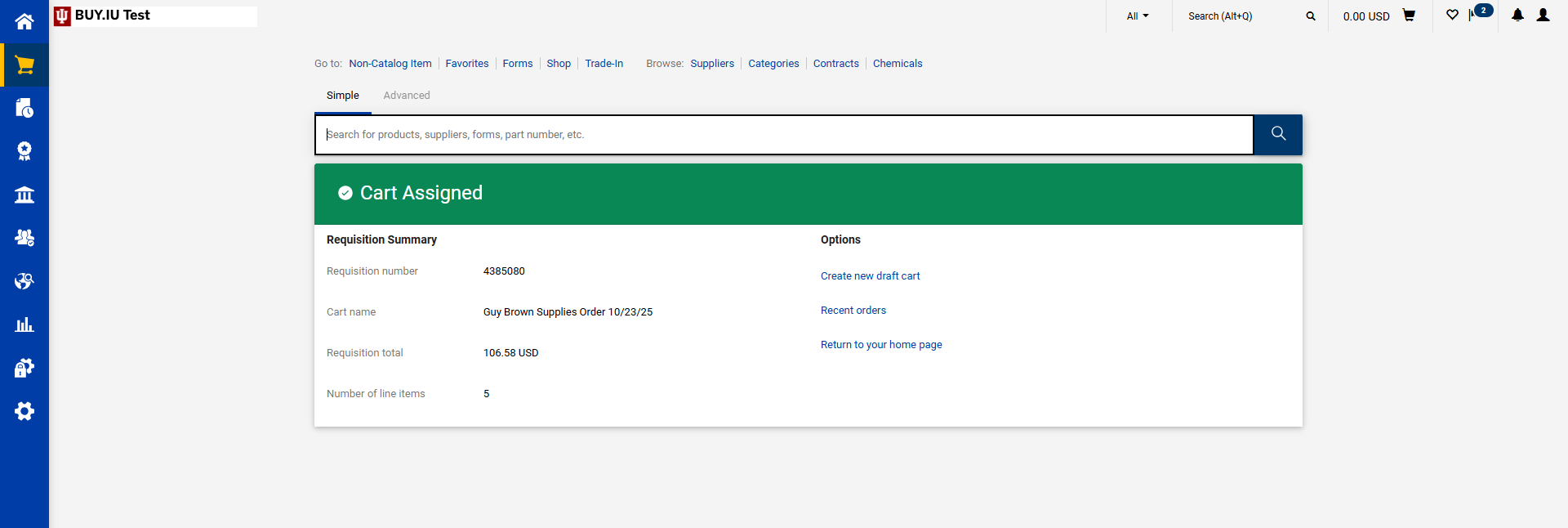The image size is (1568, 528).
Task: Switch to the Advanced search tab
Action: [x=407, y=96]
